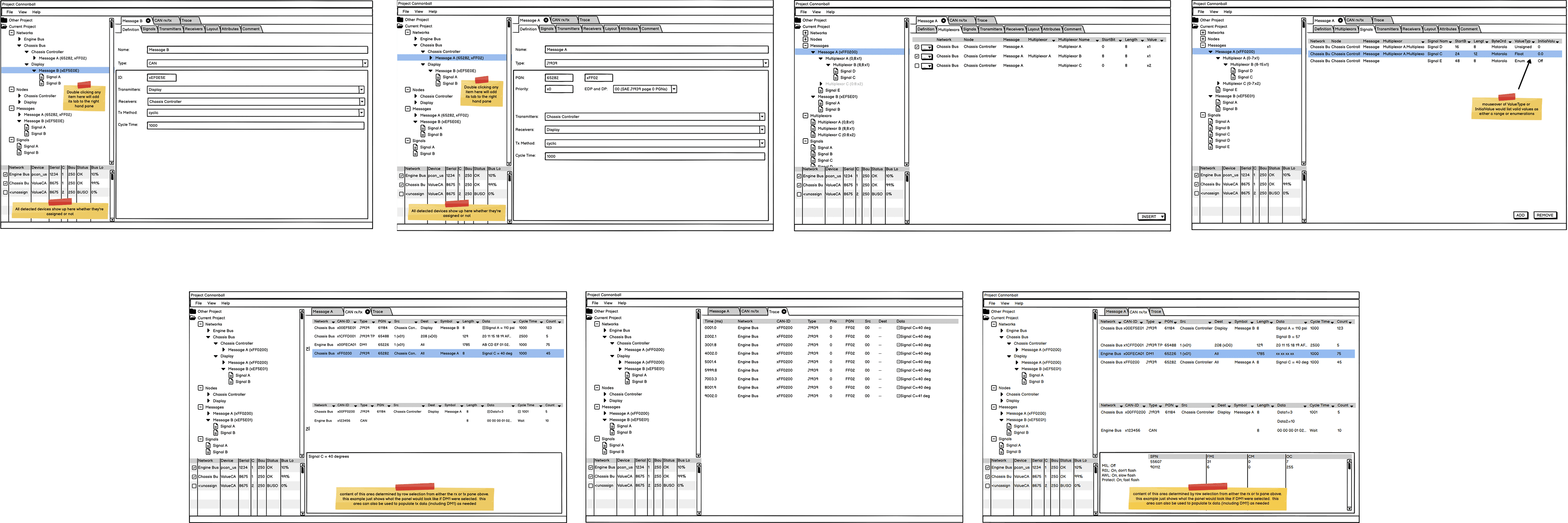Click the Multiplexor Name column header arrow

1097,40
